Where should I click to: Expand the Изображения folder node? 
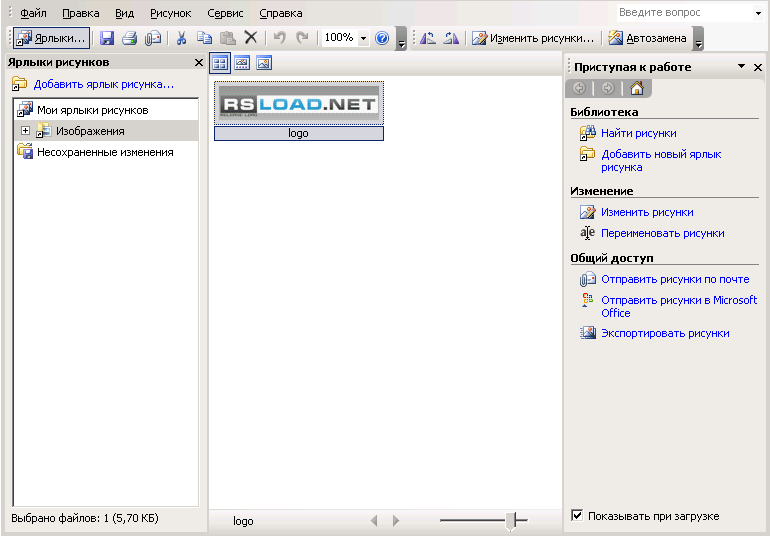pos(25,131)
